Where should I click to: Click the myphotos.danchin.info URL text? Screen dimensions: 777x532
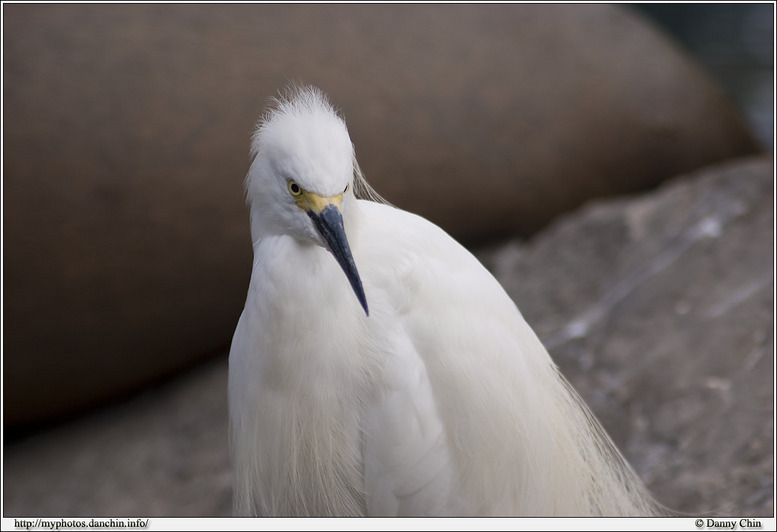click(x=81, y=524)
